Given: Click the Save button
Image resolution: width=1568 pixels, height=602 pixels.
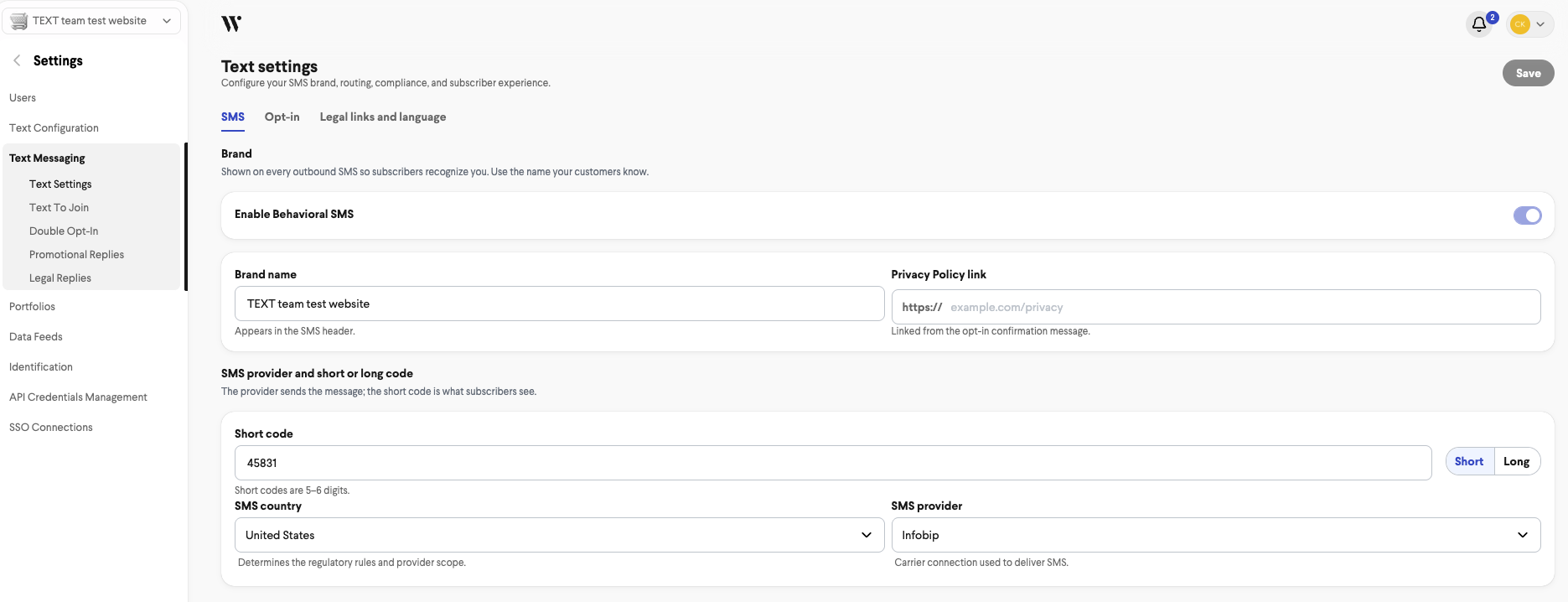Looking at the screenshot, I should 1528,73.
